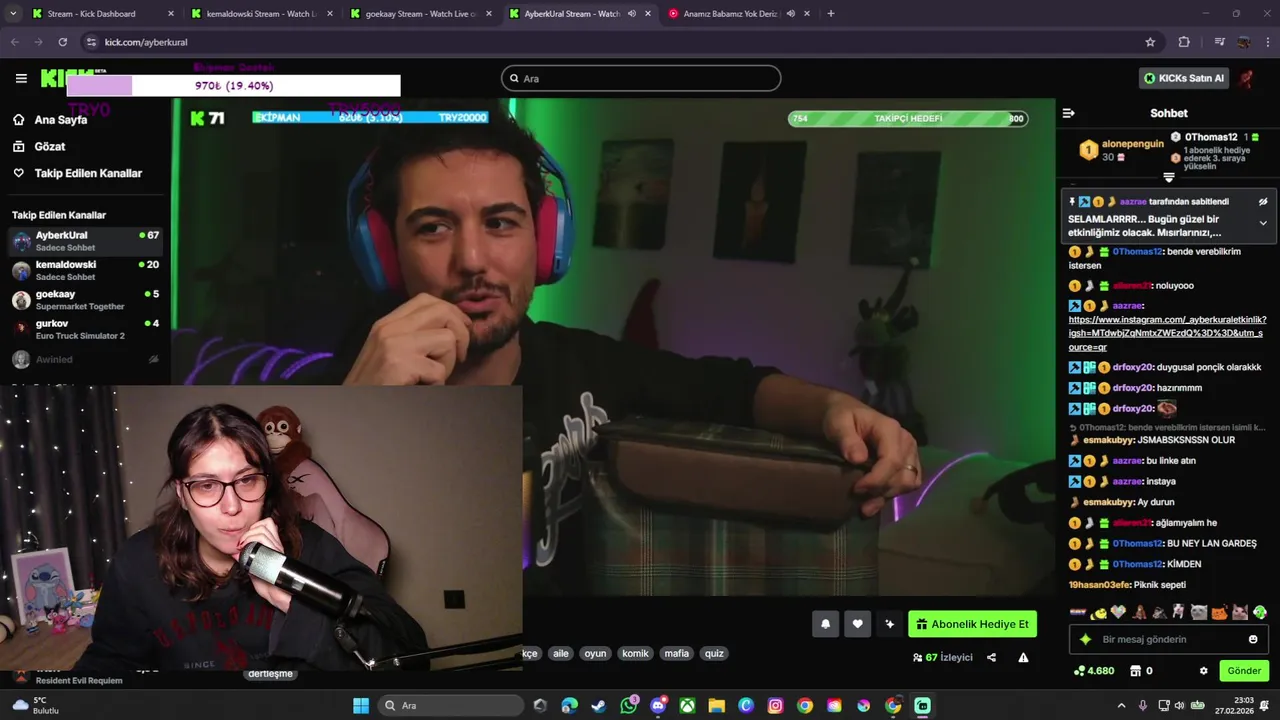Hide the pinned message with crossed-eye icon

[1263, 201]
